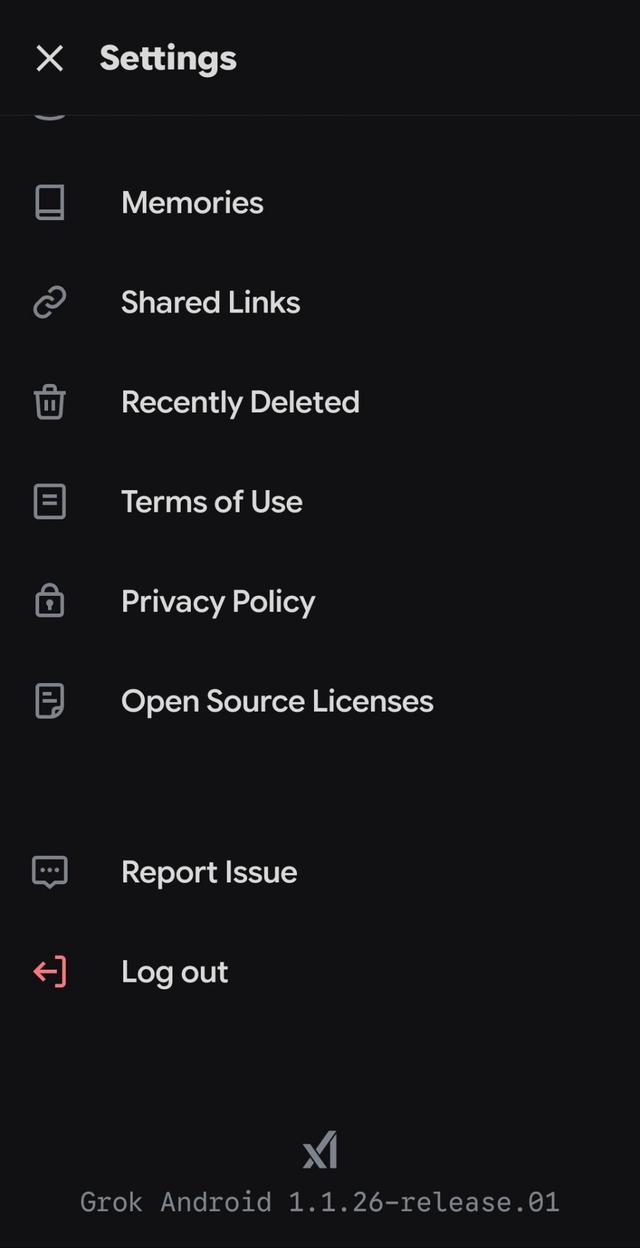Click the Privacy Policy padlock icon

(49, 601)
